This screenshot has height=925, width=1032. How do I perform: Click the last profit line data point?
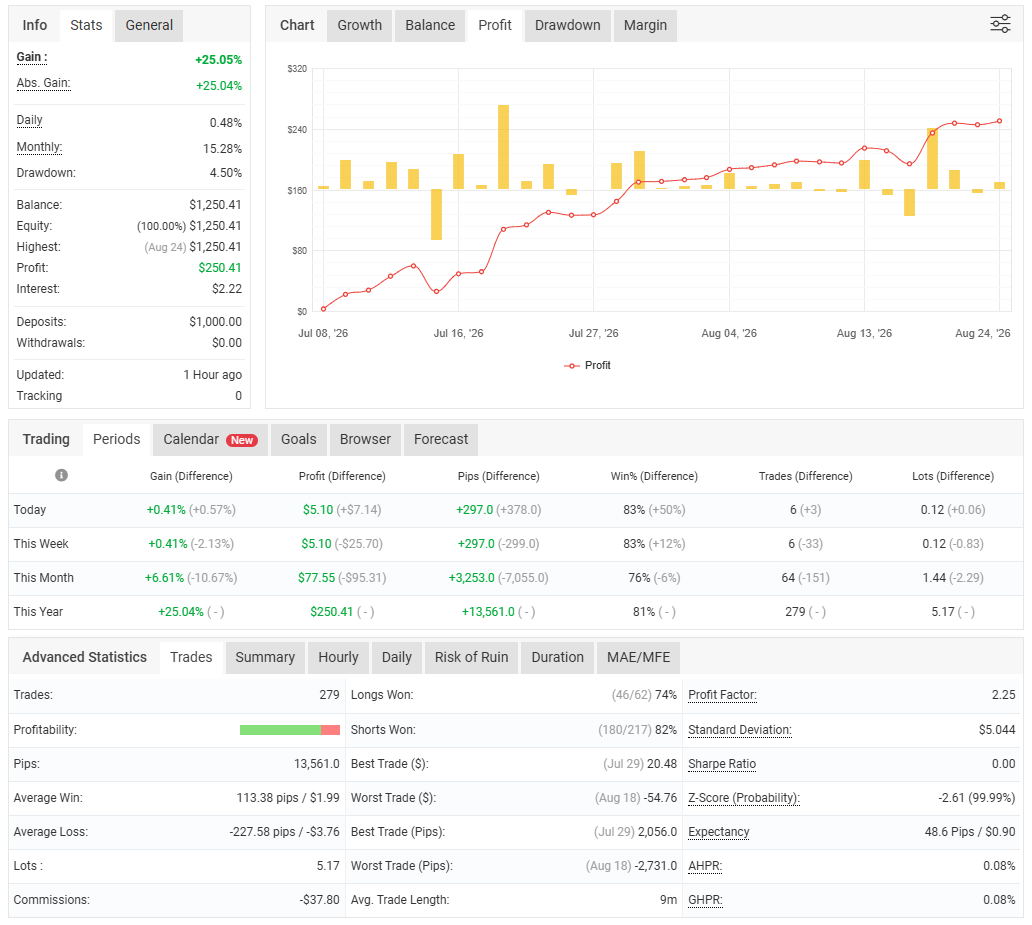1000,121
